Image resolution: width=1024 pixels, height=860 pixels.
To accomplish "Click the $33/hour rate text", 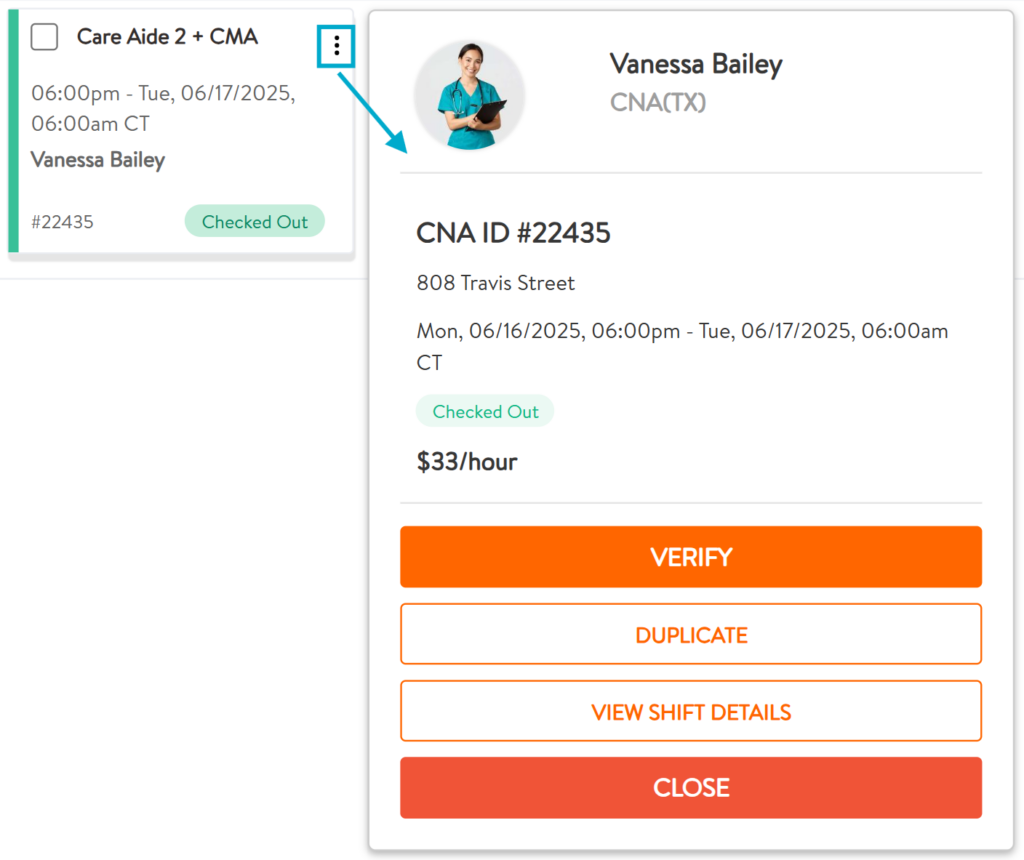I will coord(467,462).
